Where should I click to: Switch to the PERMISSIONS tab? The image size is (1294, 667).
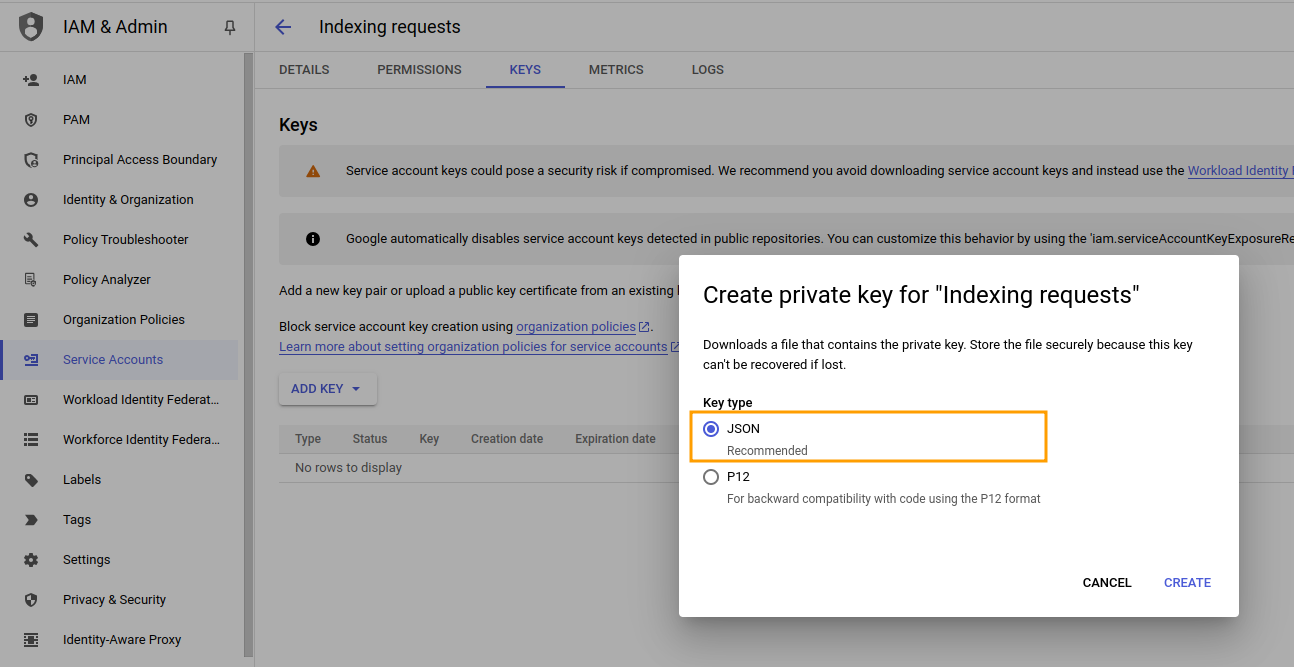tap(419, 70)
